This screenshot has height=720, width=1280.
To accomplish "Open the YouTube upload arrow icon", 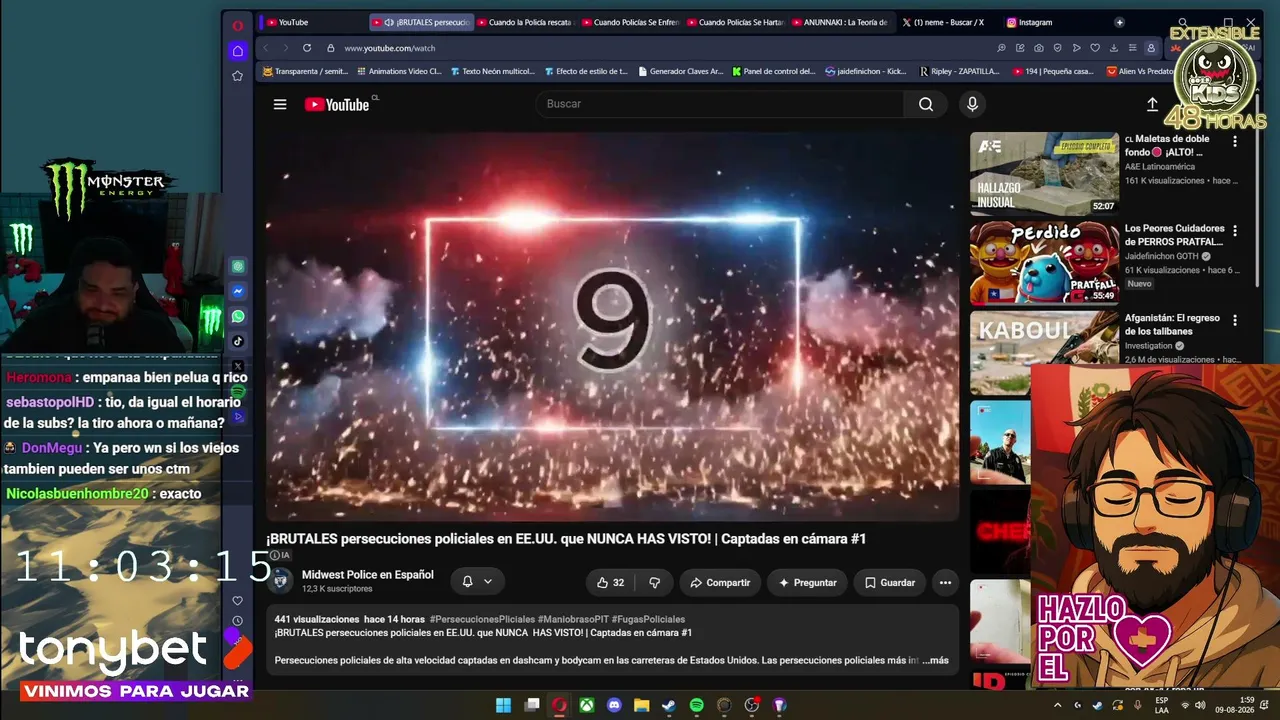I will point(1152,104).
